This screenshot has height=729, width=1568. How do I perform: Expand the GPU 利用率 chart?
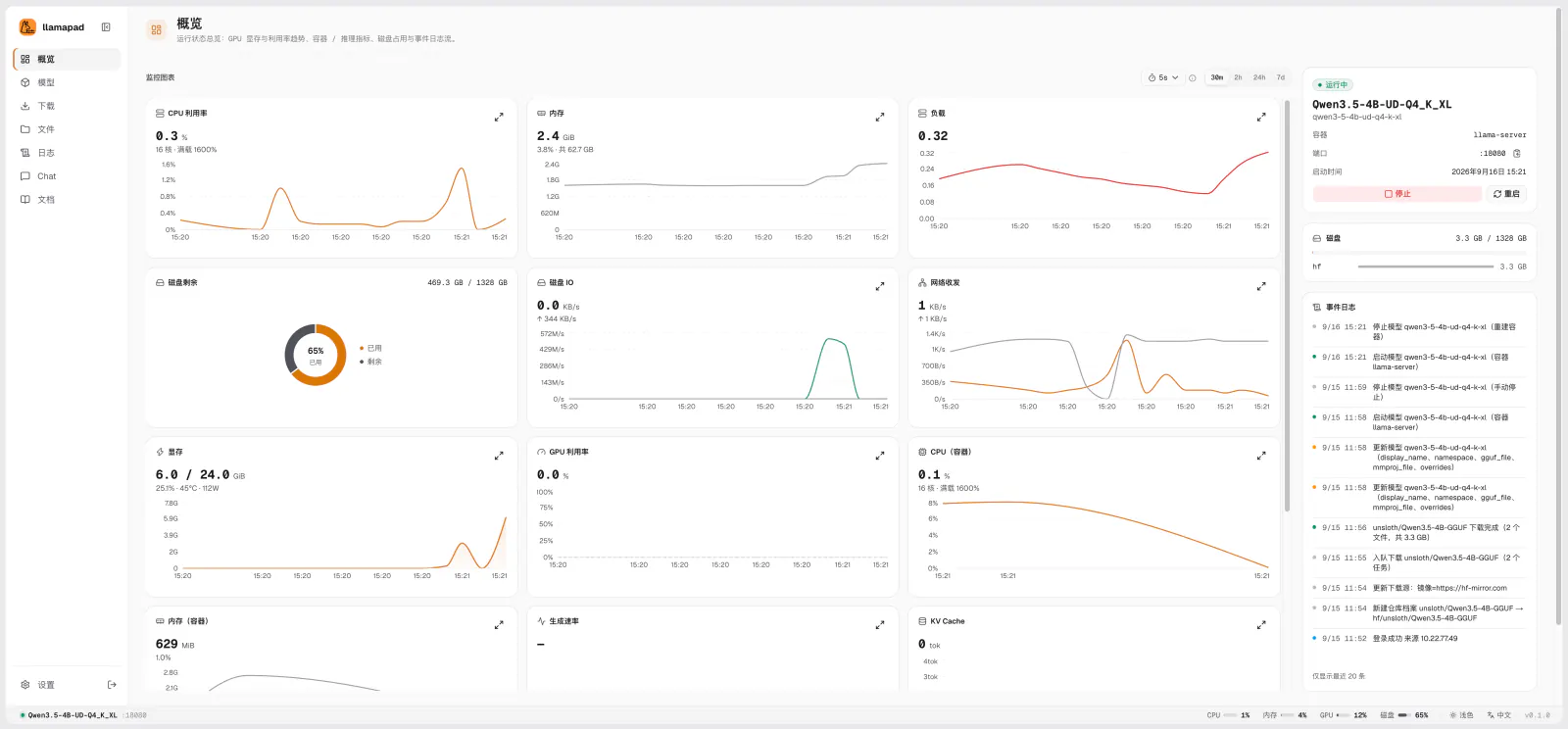click(880, 456)
